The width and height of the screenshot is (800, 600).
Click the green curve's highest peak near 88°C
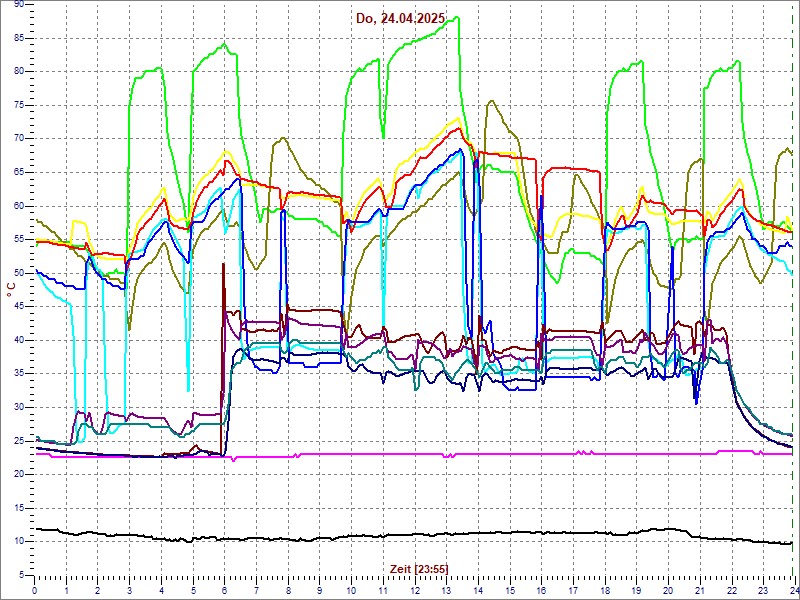pos(457,18)
